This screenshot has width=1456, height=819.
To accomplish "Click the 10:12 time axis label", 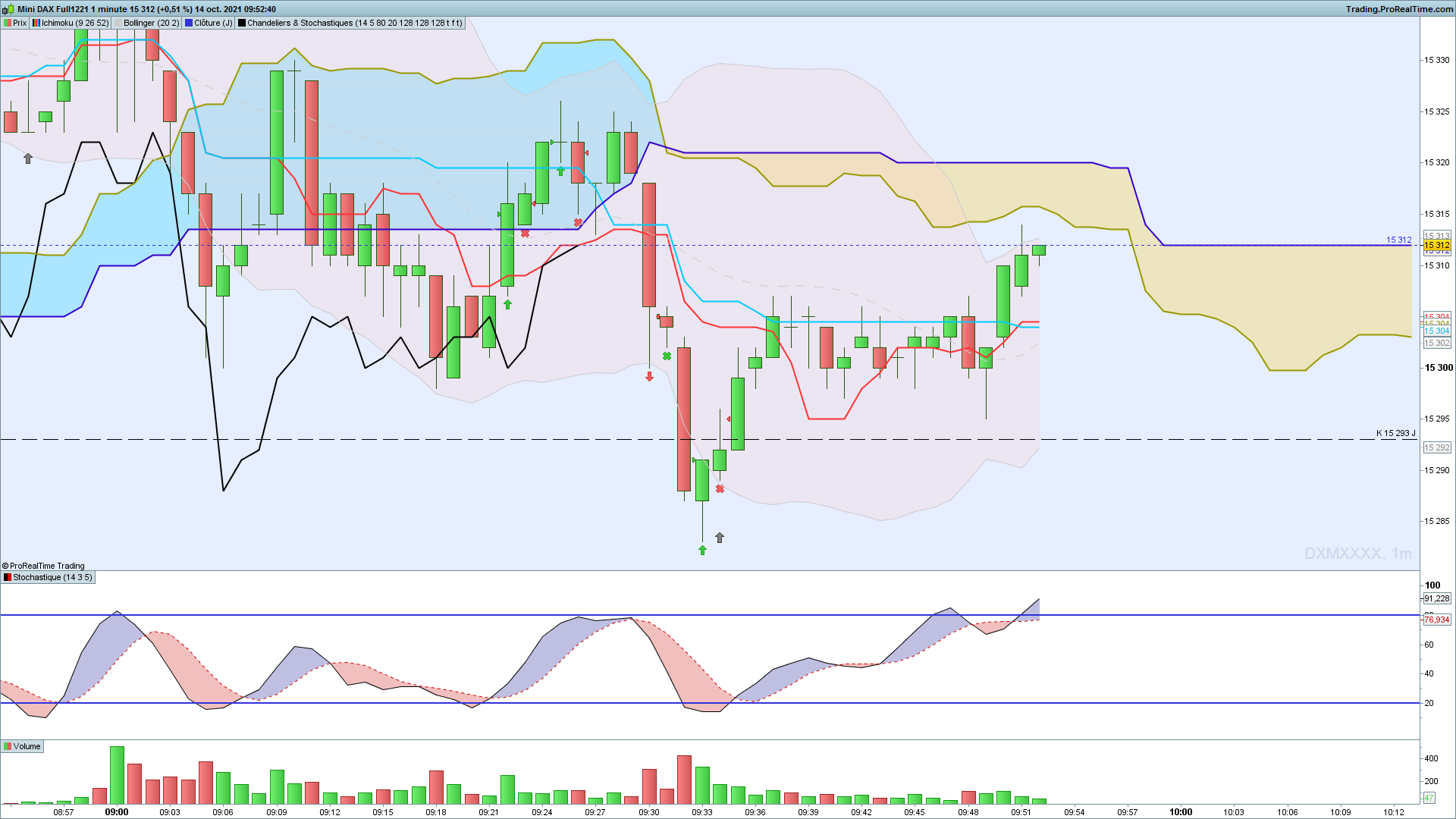I will [1394, 812].
